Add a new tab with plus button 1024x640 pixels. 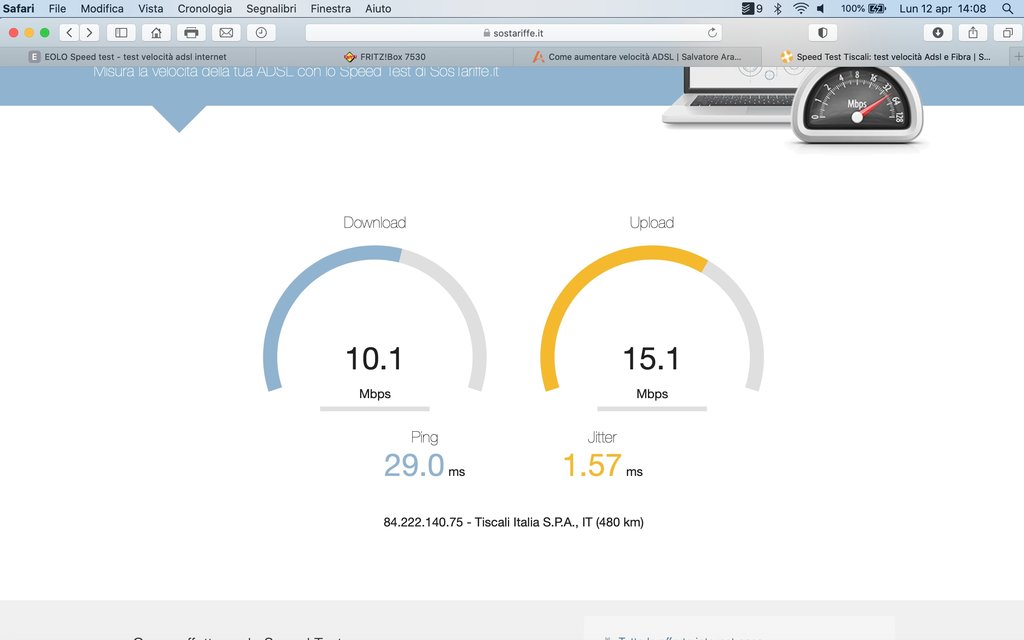pyautogui.click(x=1017, y=57)
